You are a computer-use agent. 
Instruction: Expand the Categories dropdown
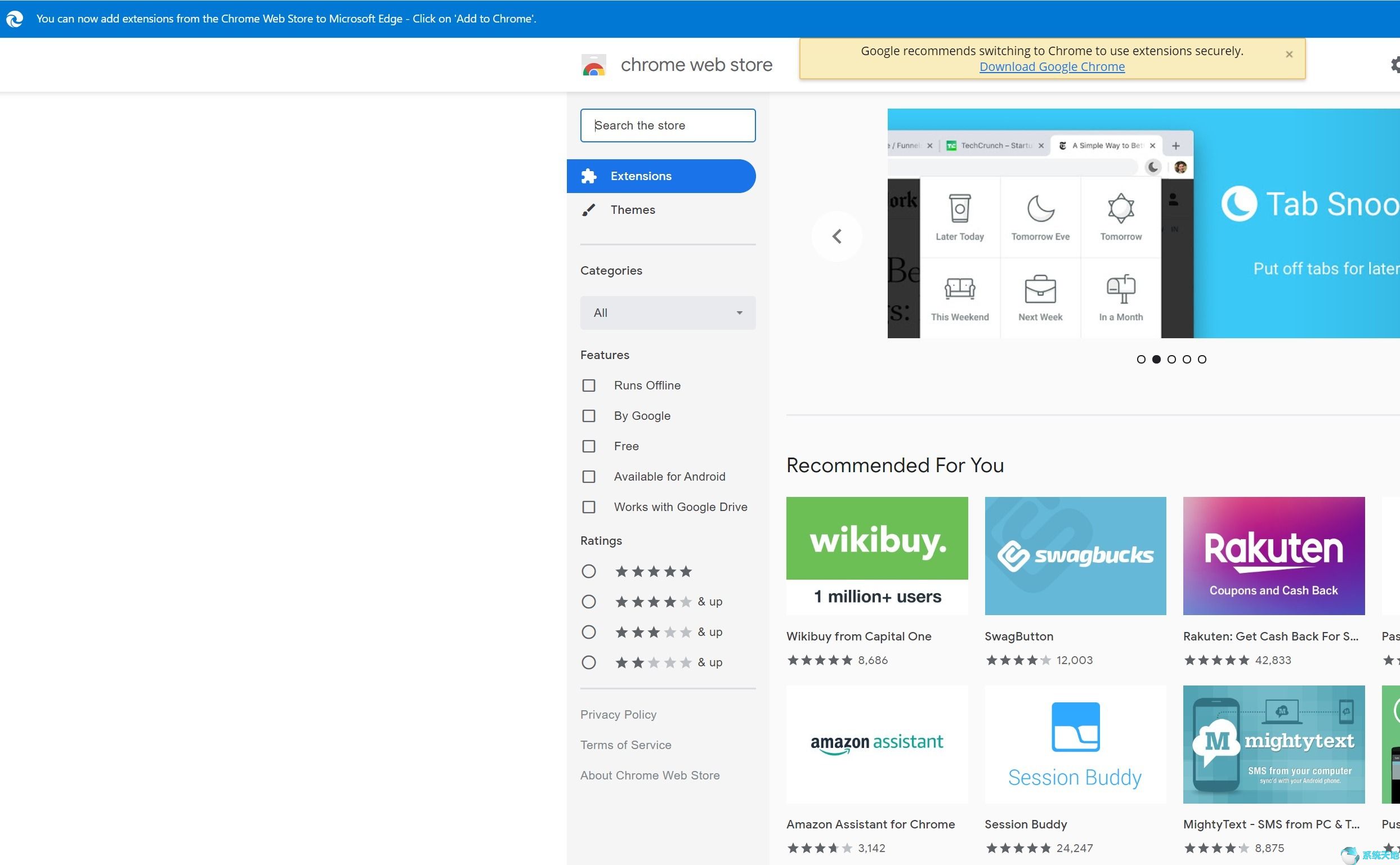tap(666, 312)
